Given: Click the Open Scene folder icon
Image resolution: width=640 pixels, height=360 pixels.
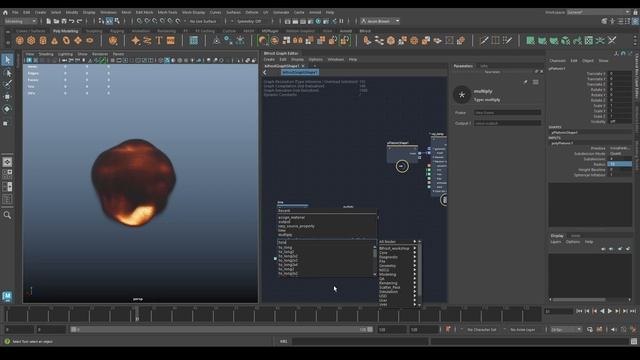Looking at the screenshot, I should [x=56, y=21].
